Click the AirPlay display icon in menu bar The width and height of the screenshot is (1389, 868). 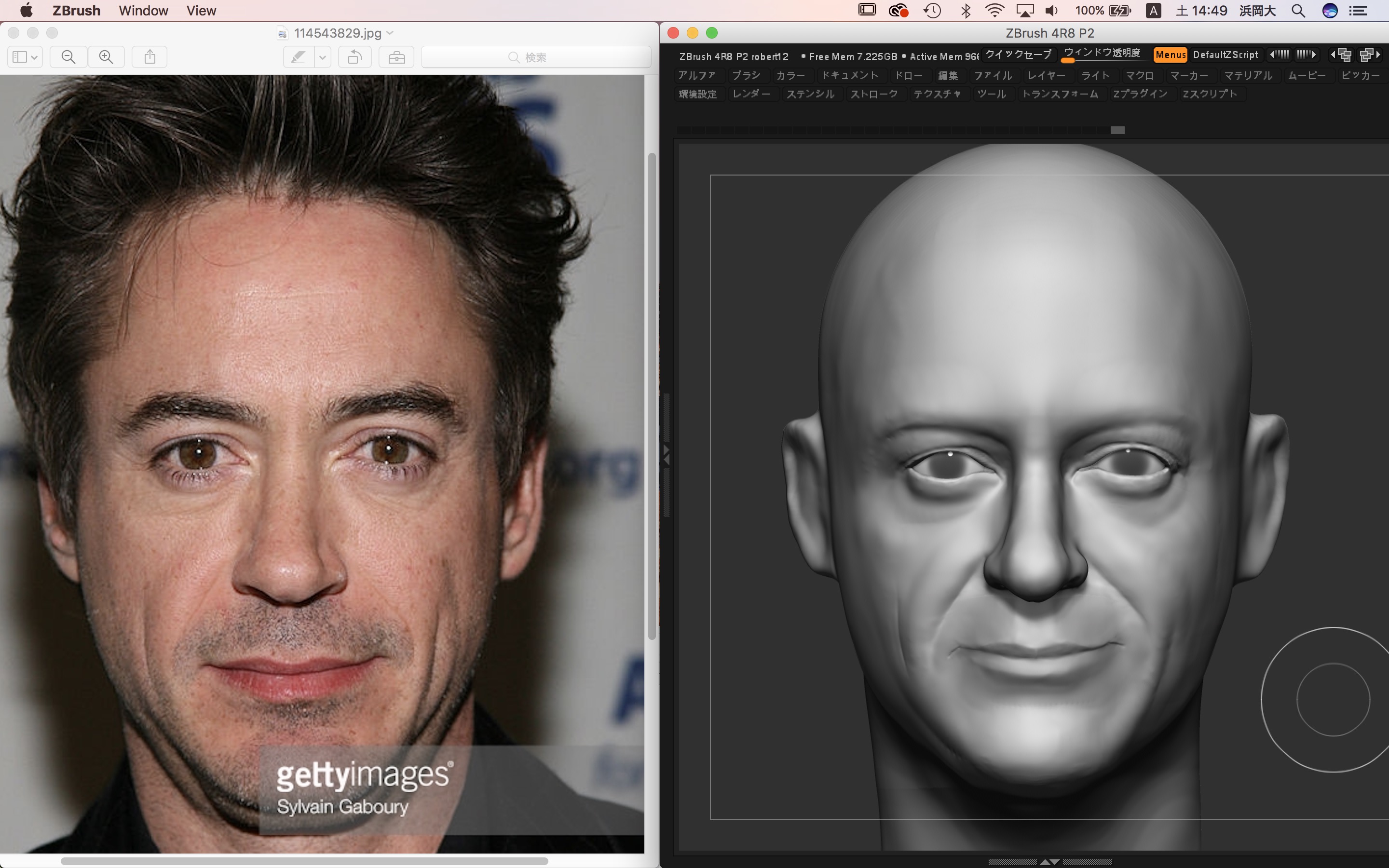point(1024,10)
